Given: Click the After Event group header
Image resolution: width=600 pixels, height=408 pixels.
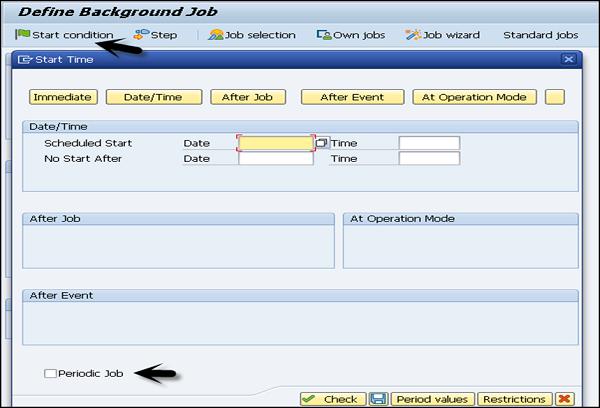Looking at the screenshot, I should click(x=300, y=295).
